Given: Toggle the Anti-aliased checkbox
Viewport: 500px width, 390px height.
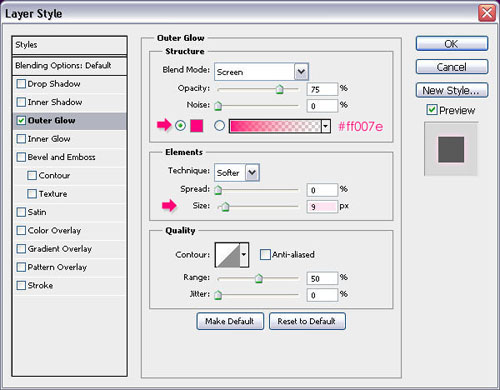Looking at the screenshot, I should click(x=265, y=255).
